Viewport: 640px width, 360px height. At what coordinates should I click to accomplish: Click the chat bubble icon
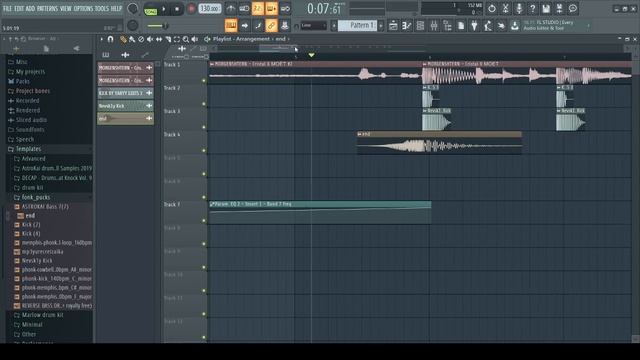[573, 9]
